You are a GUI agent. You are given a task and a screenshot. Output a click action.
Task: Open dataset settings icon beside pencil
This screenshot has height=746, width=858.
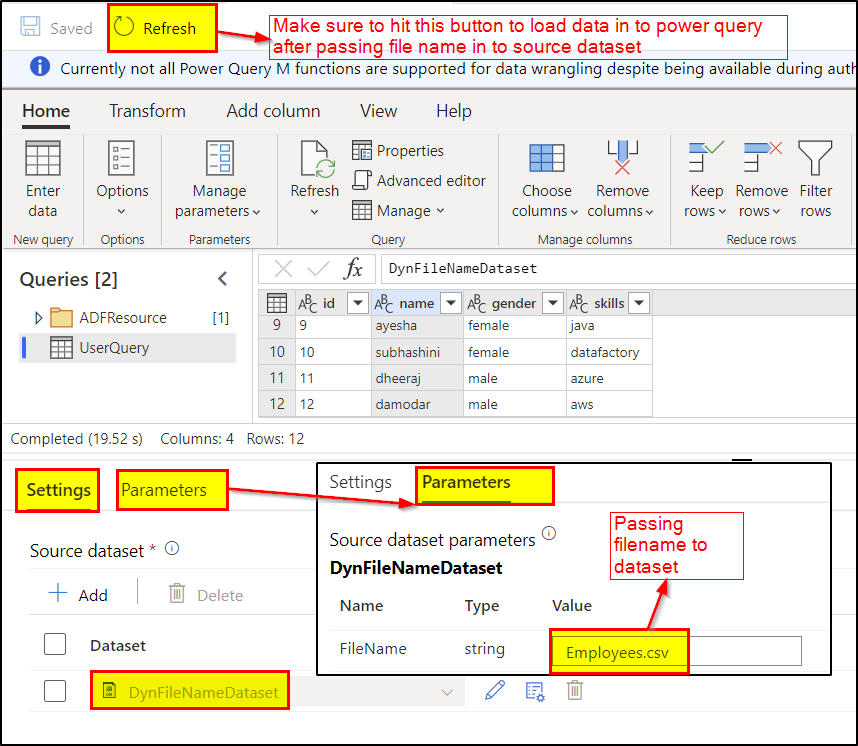[535, 691]
